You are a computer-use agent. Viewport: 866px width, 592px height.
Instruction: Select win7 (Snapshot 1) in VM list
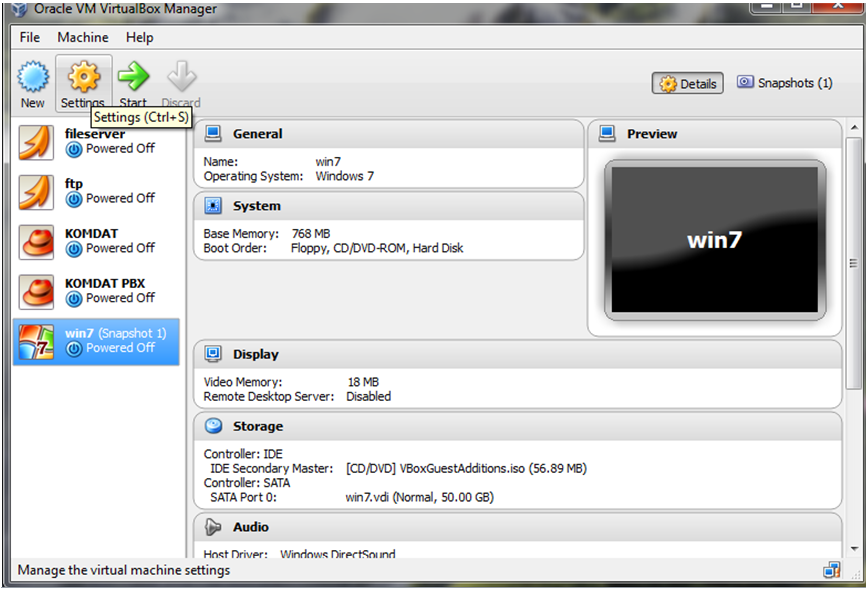pyautogui.click(x=96, y=342)
